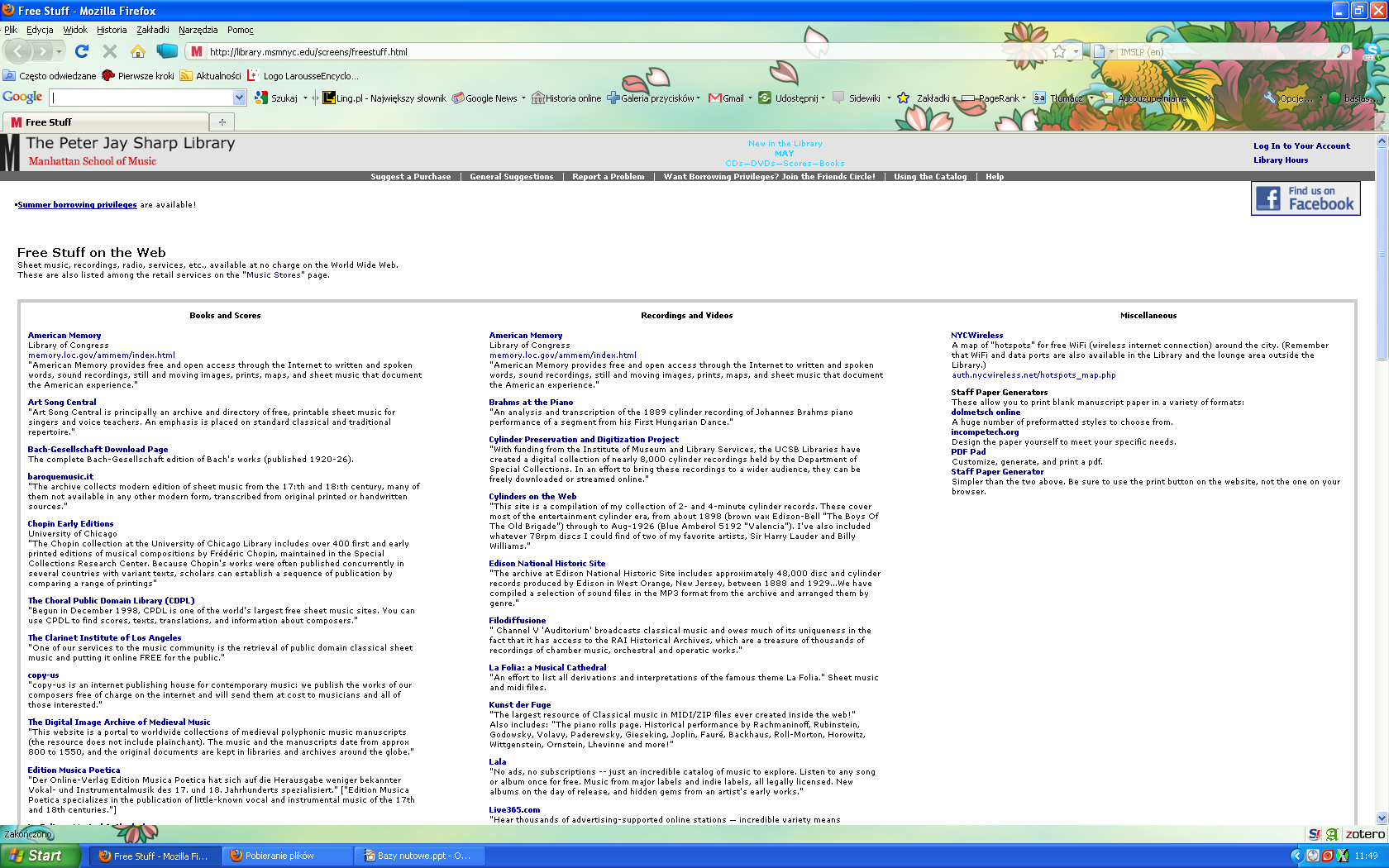Open a new tab with plus button
1389x868 pixels.
point(222,122)
